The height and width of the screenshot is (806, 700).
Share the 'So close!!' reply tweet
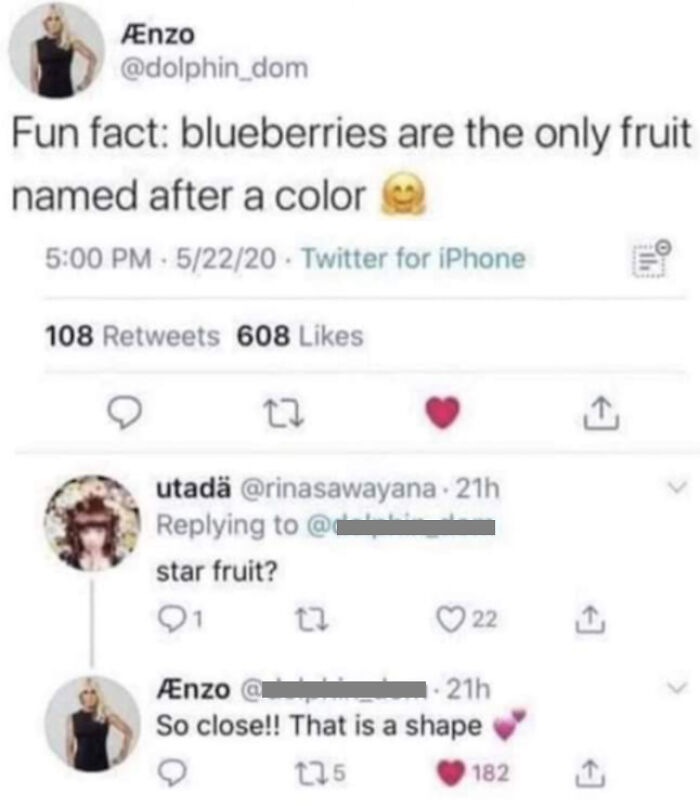(590, 773)
